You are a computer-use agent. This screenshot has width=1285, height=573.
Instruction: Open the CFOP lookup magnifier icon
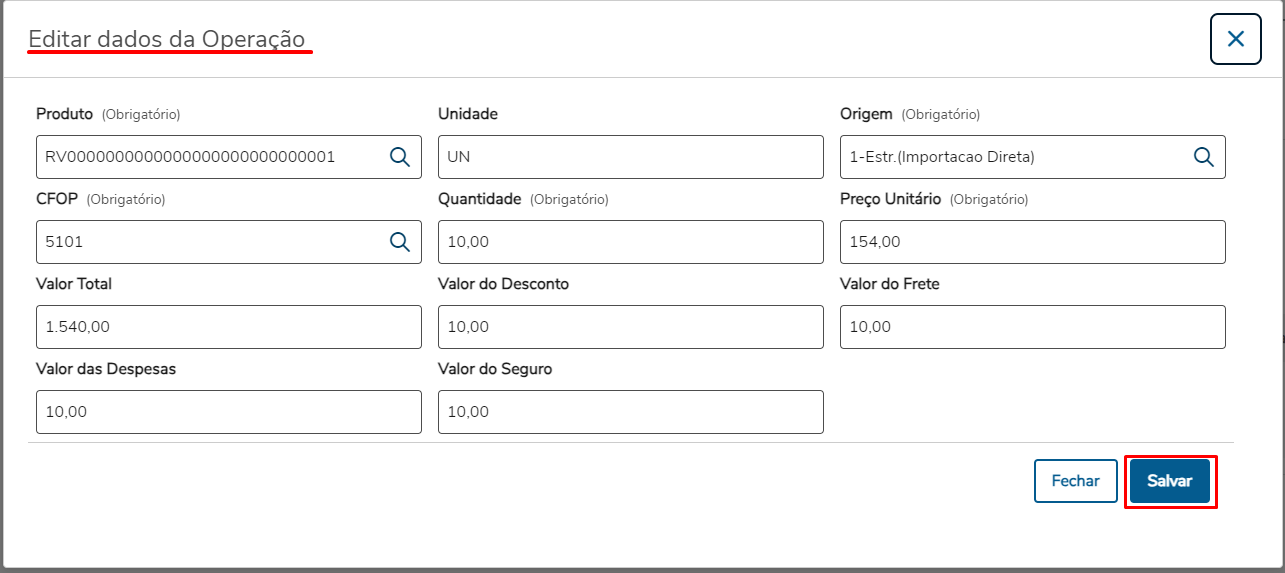pyautogui.click(x=399, y=242)
